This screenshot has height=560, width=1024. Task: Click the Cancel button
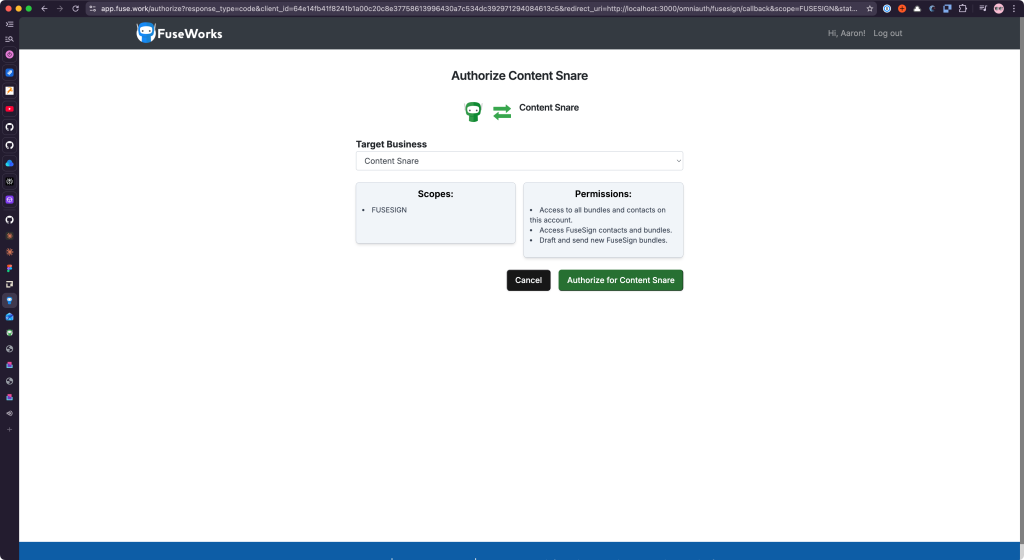coord(528,280)
